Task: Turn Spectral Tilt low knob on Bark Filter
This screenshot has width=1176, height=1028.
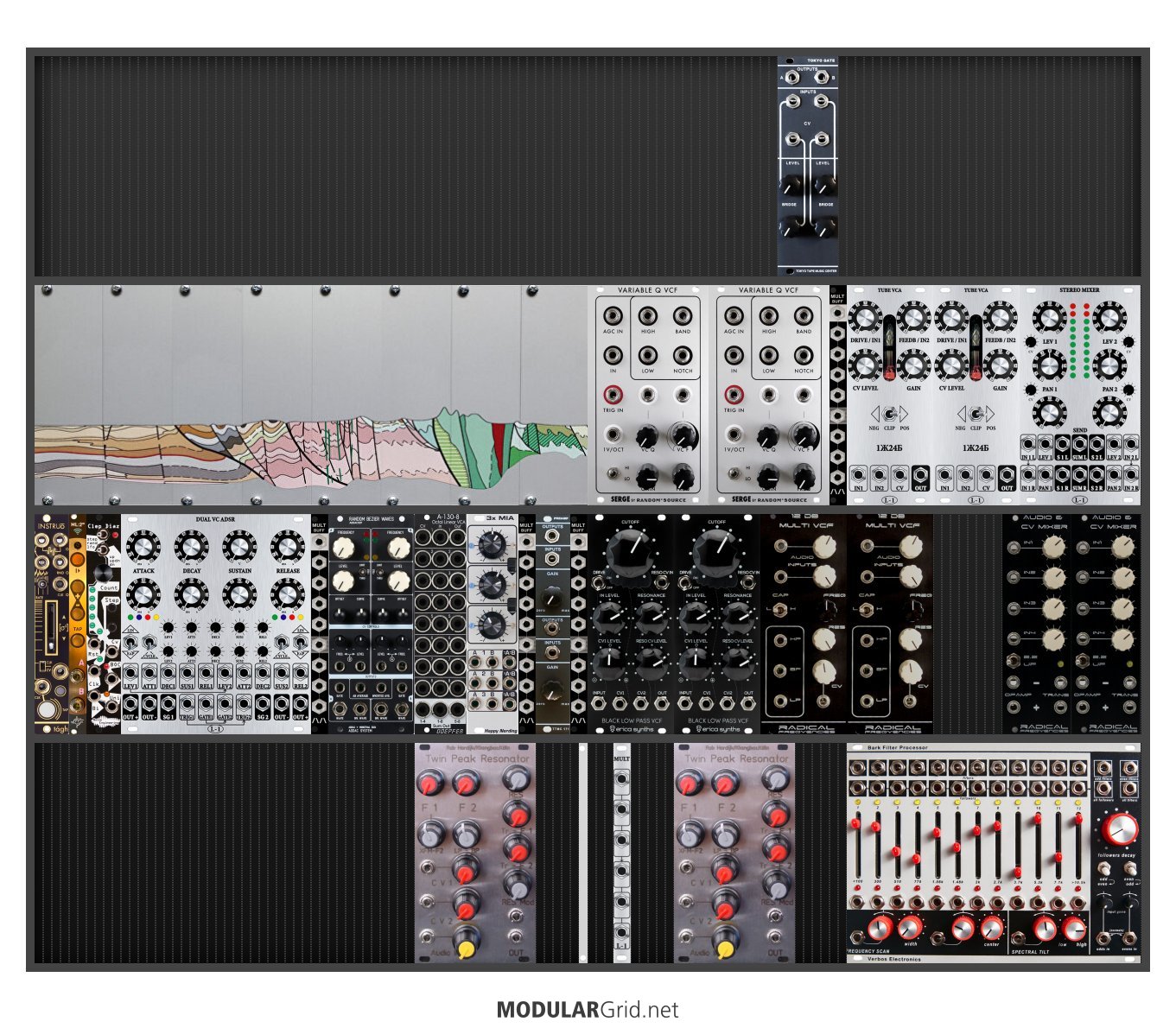Action: pyautogui.click(x=1045, y=929)
